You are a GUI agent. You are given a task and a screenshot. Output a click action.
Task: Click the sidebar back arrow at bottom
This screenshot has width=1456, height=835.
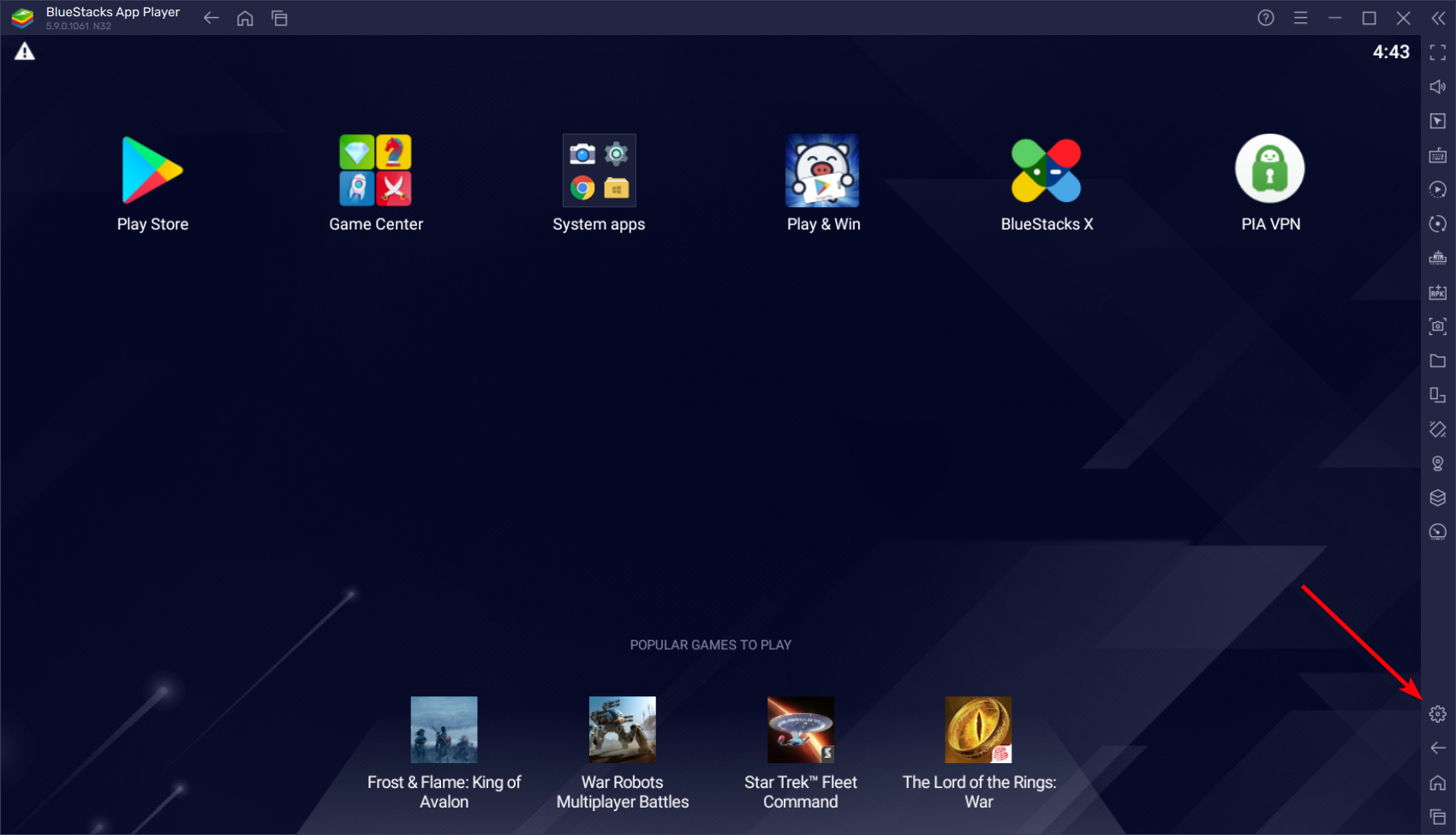pyautogui.click(x=1438, y=748)
